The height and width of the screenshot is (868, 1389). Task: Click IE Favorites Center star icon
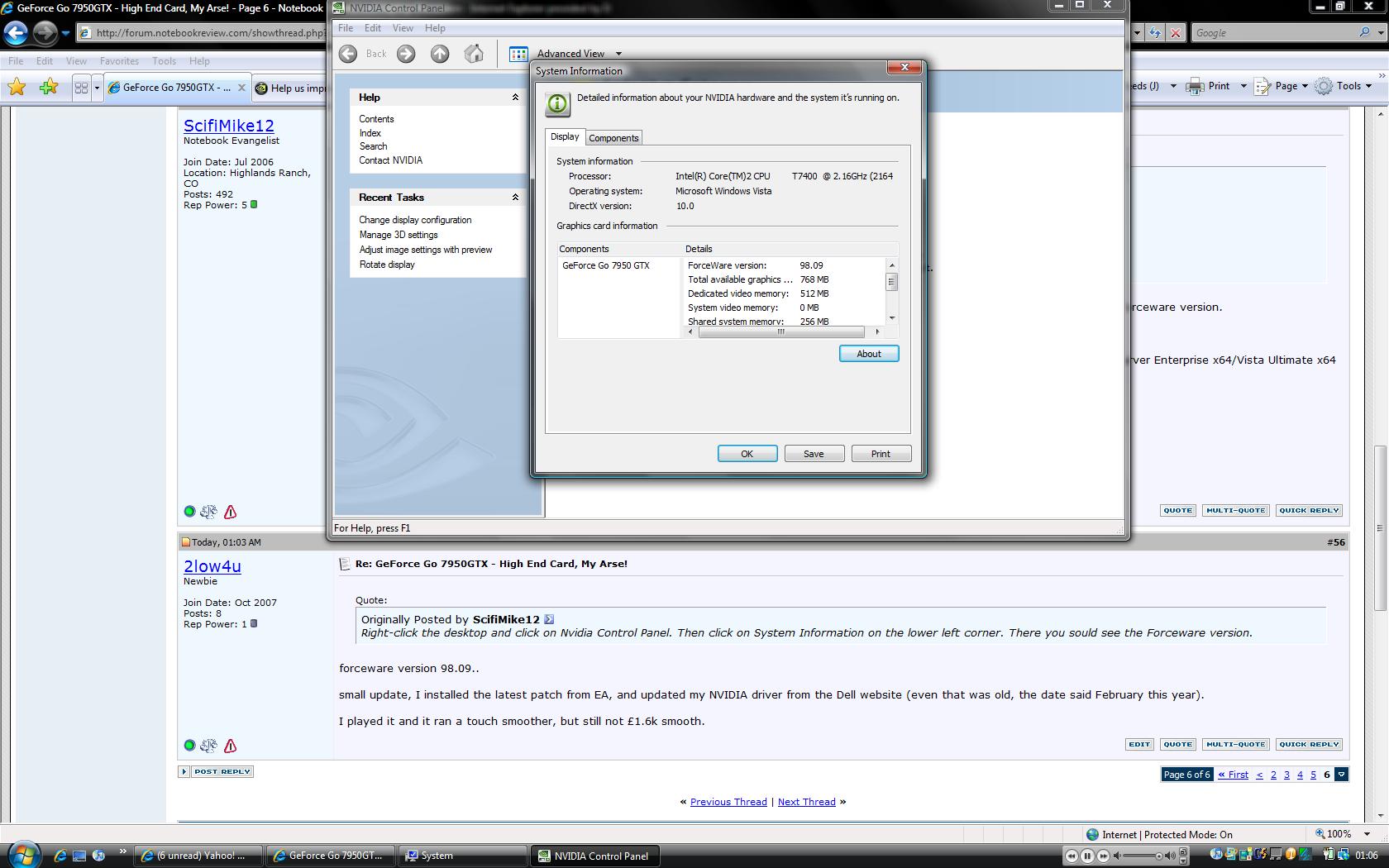[17, 87]
